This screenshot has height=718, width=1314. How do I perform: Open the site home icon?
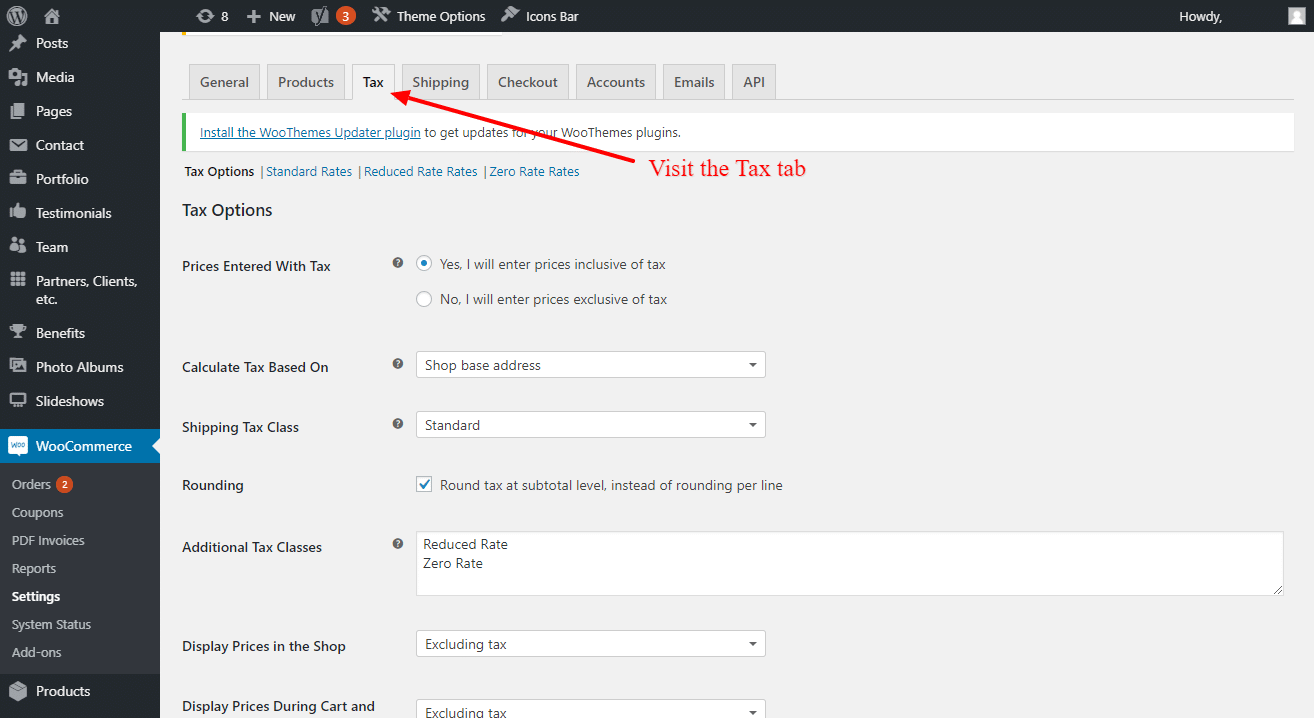[52, 16]
